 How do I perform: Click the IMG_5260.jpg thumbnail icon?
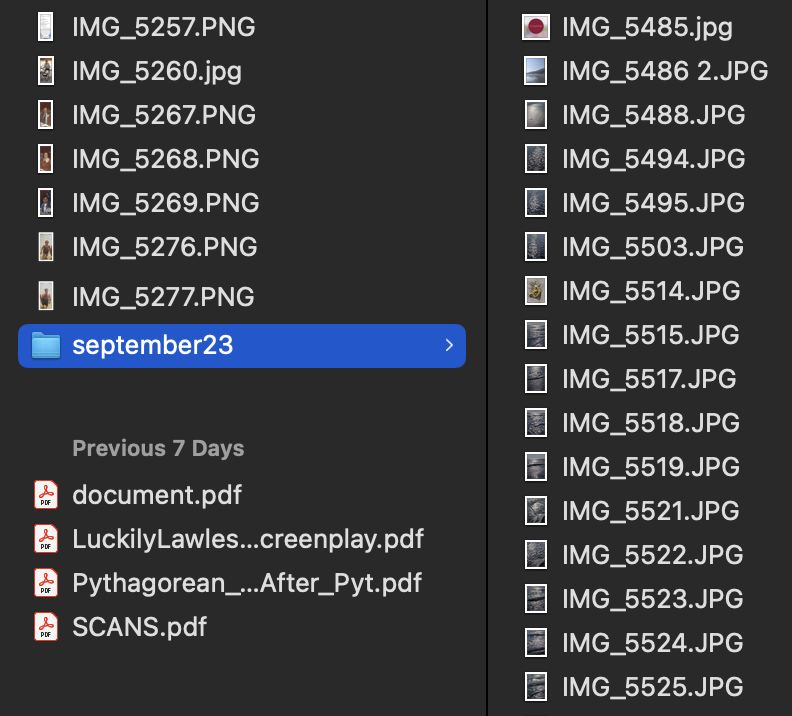(46, 71)
